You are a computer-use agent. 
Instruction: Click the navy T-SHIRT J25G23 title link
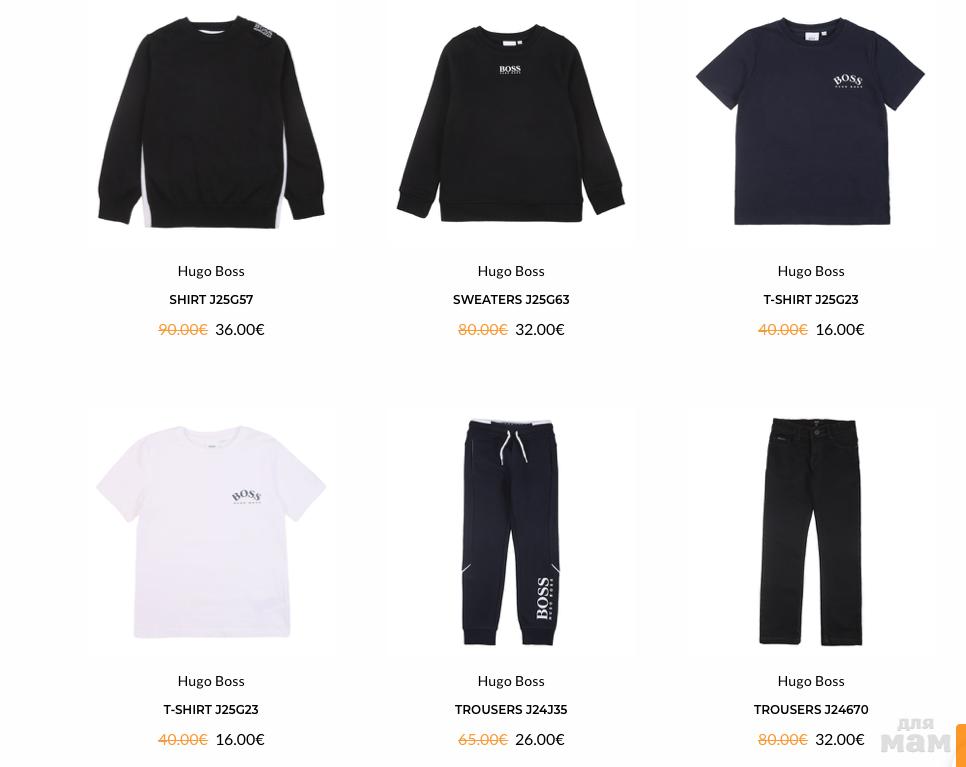(811, 300)
